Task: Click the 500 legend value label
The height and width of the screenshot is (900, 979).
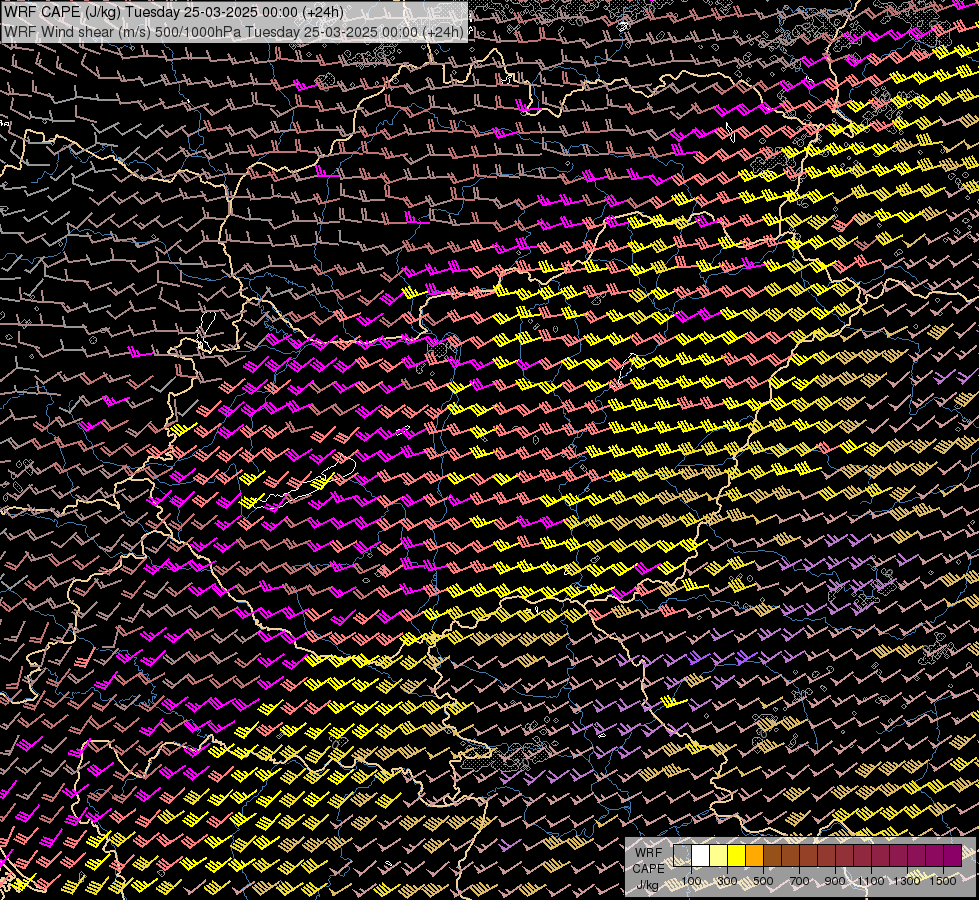Action: coord(763,881)
